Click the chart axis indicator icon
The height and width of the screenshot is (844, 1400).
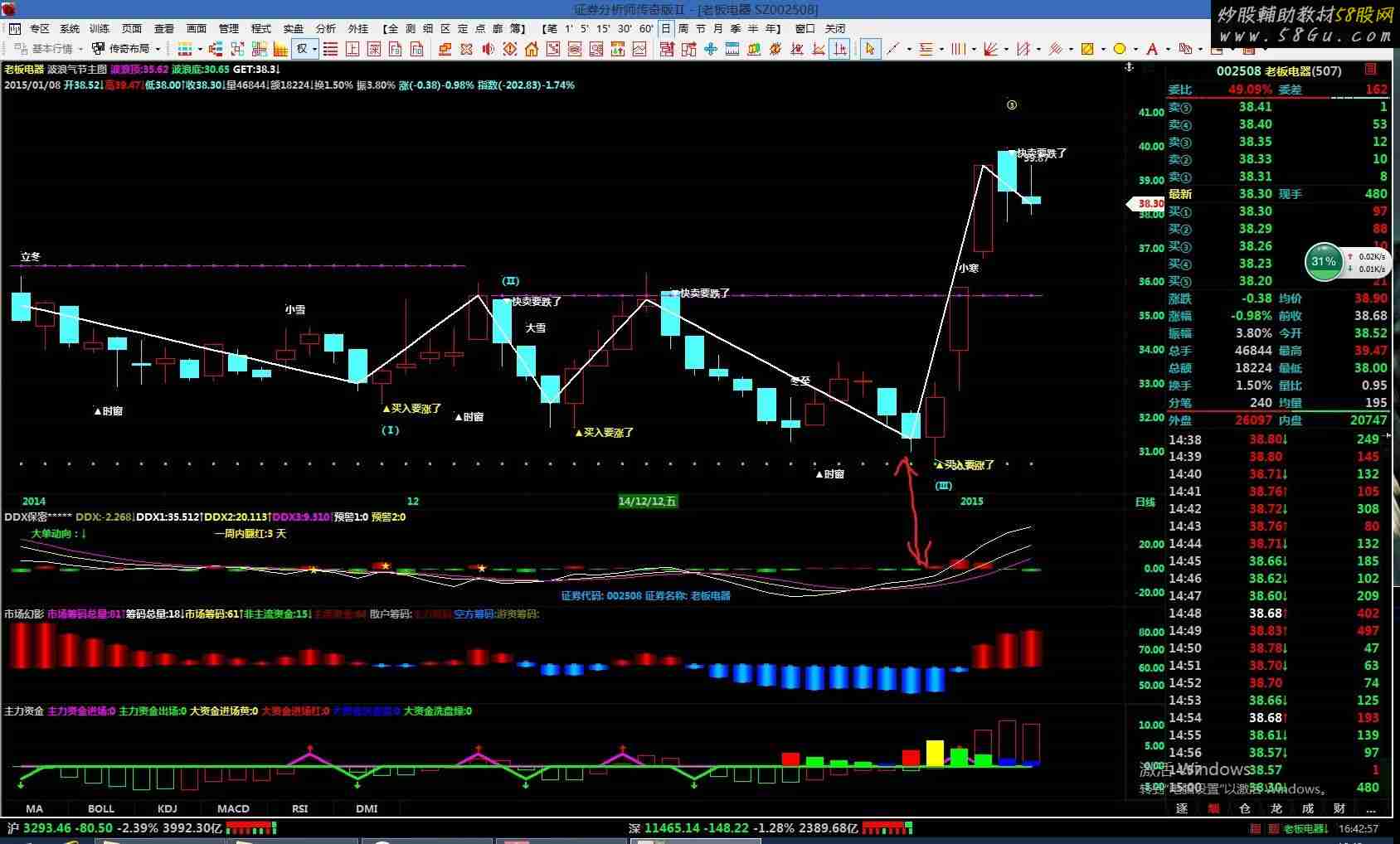(x=840, y=49)
